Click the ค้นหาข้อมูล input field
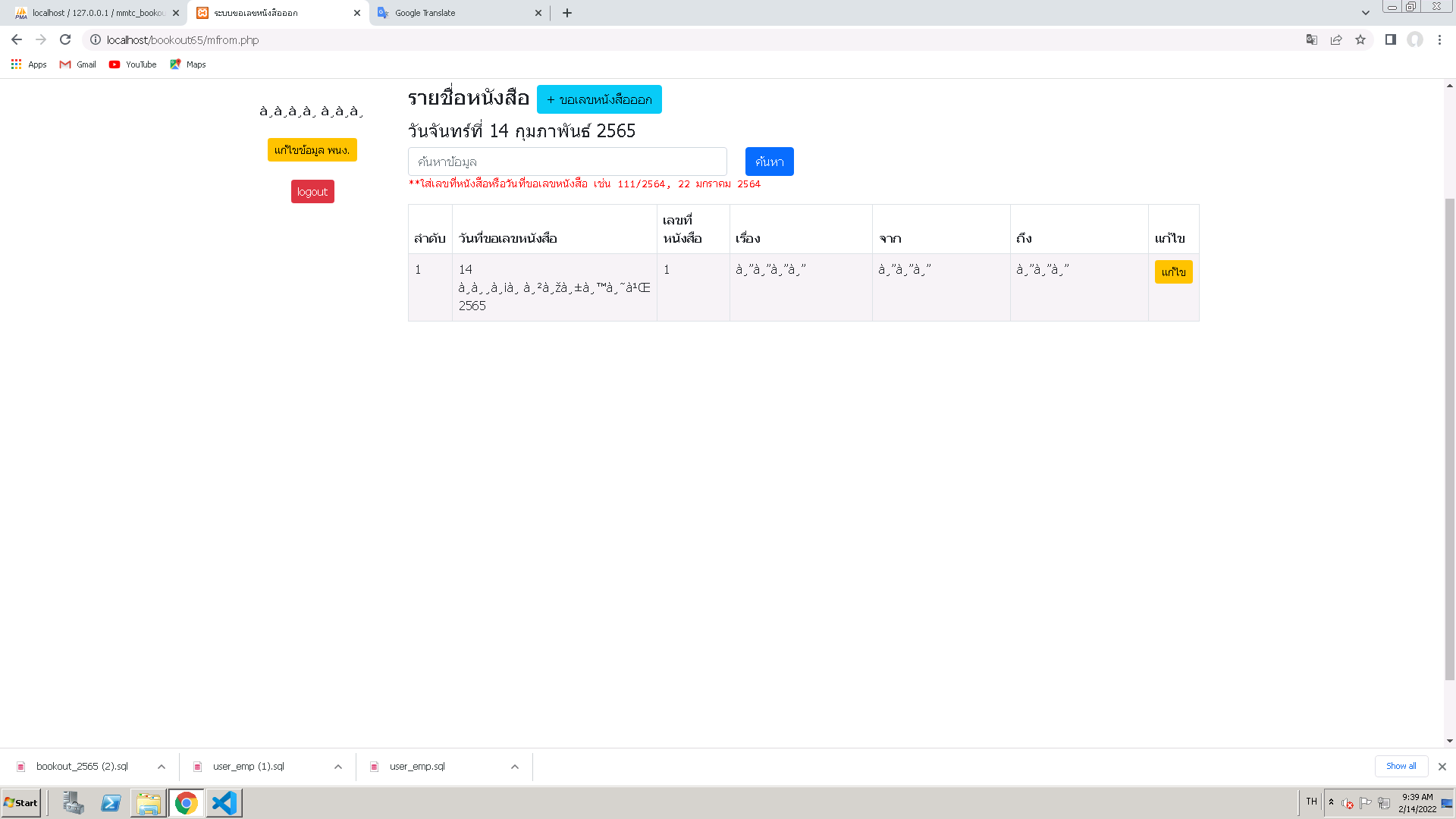The image size is (1456, 819). tap(567, 161)
